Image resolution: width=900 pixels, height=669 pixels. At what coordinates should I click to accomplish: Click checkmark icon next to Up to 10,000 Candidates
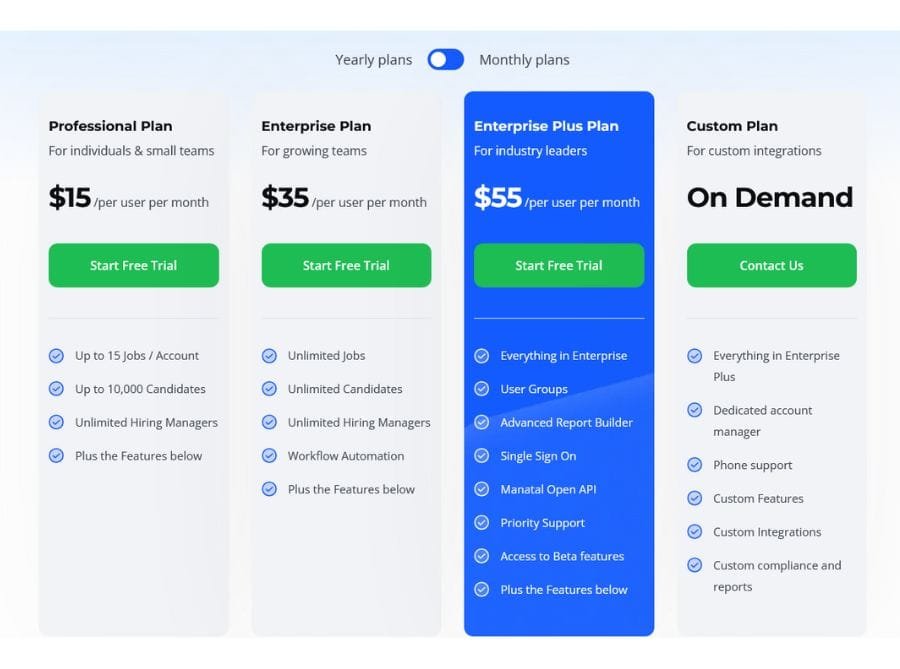click(56, 389)
